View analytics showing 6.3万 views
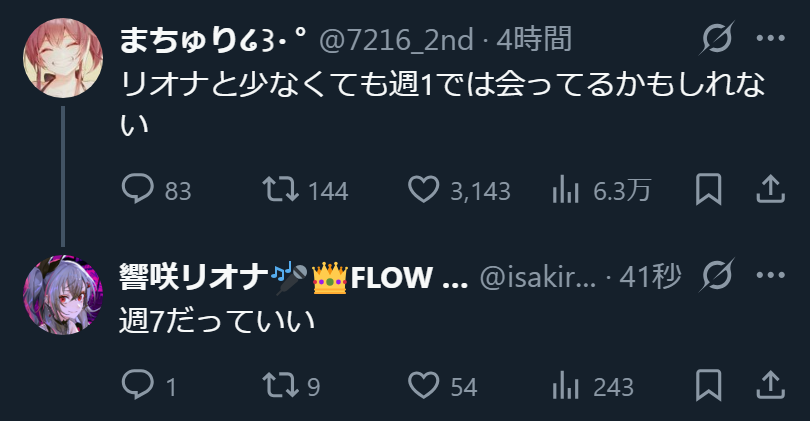810x421 pixels. pos(566,189)
